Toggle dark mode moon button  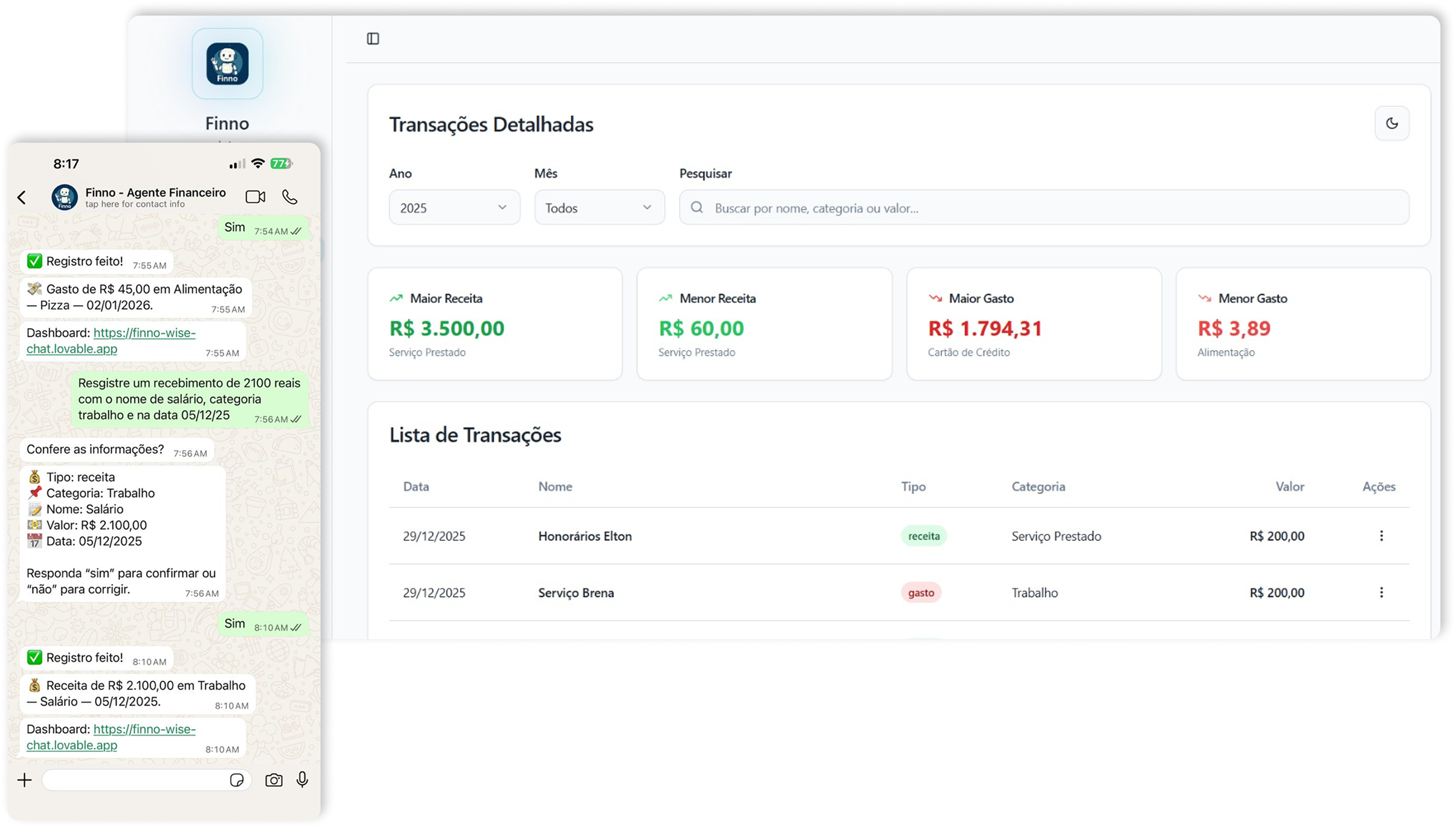pos(1392,123)
